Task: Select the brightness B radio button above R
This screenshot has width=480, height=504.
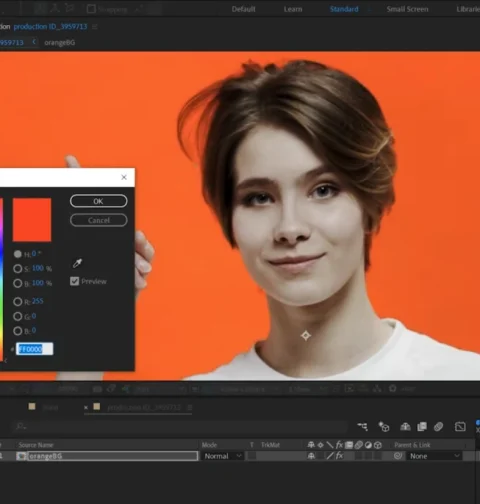Action: tap(18, 283)
